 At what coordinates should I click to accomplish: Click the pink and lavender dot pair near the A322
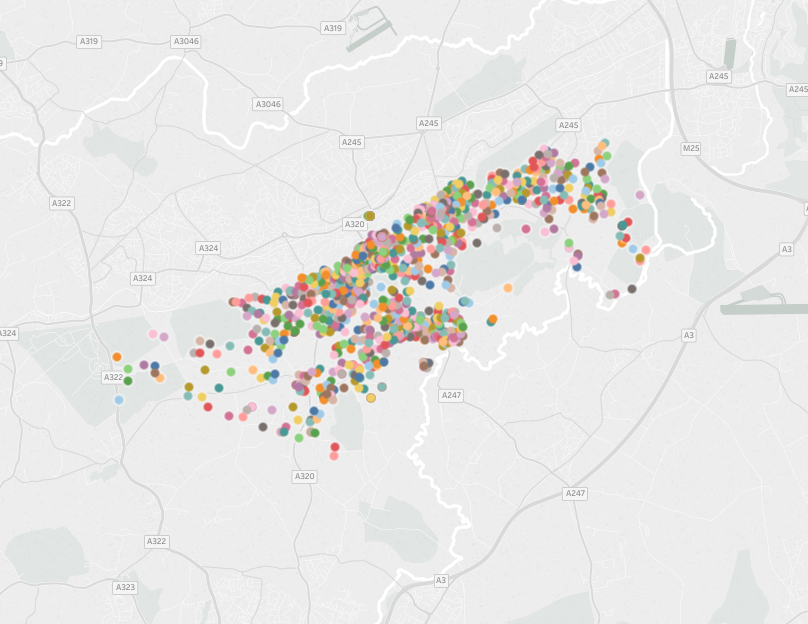pos(157,336)
